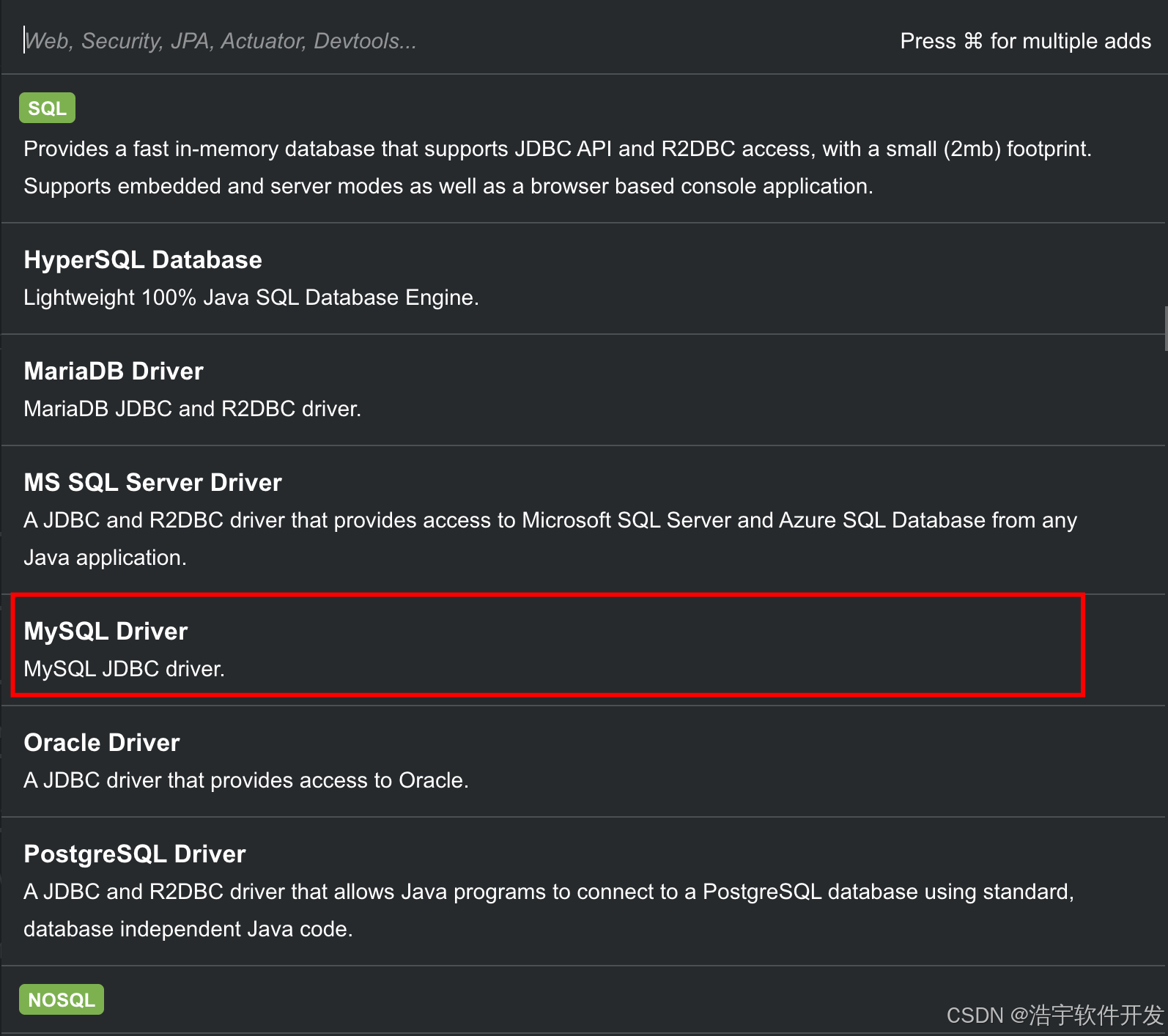Click the green NOSQL category tag
This screenshot has width=1168, height=1036.
tap(62, 999)
